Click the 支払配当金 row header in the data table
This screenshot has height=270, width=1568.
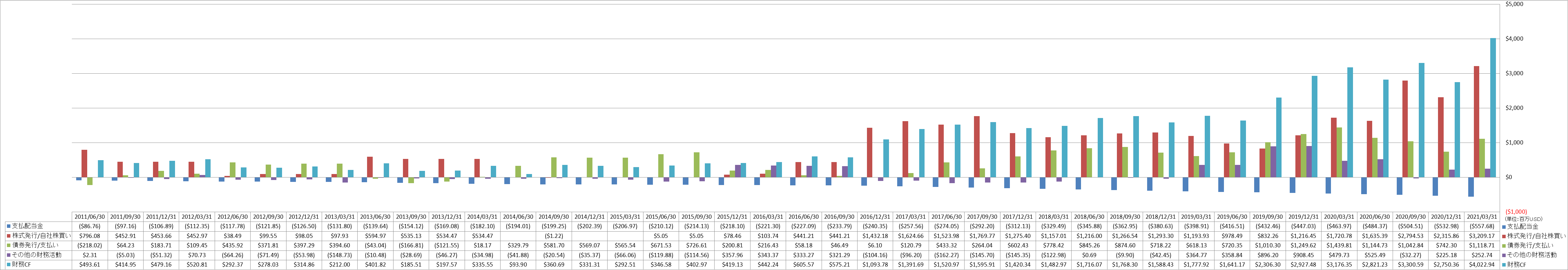pos(39,226)
